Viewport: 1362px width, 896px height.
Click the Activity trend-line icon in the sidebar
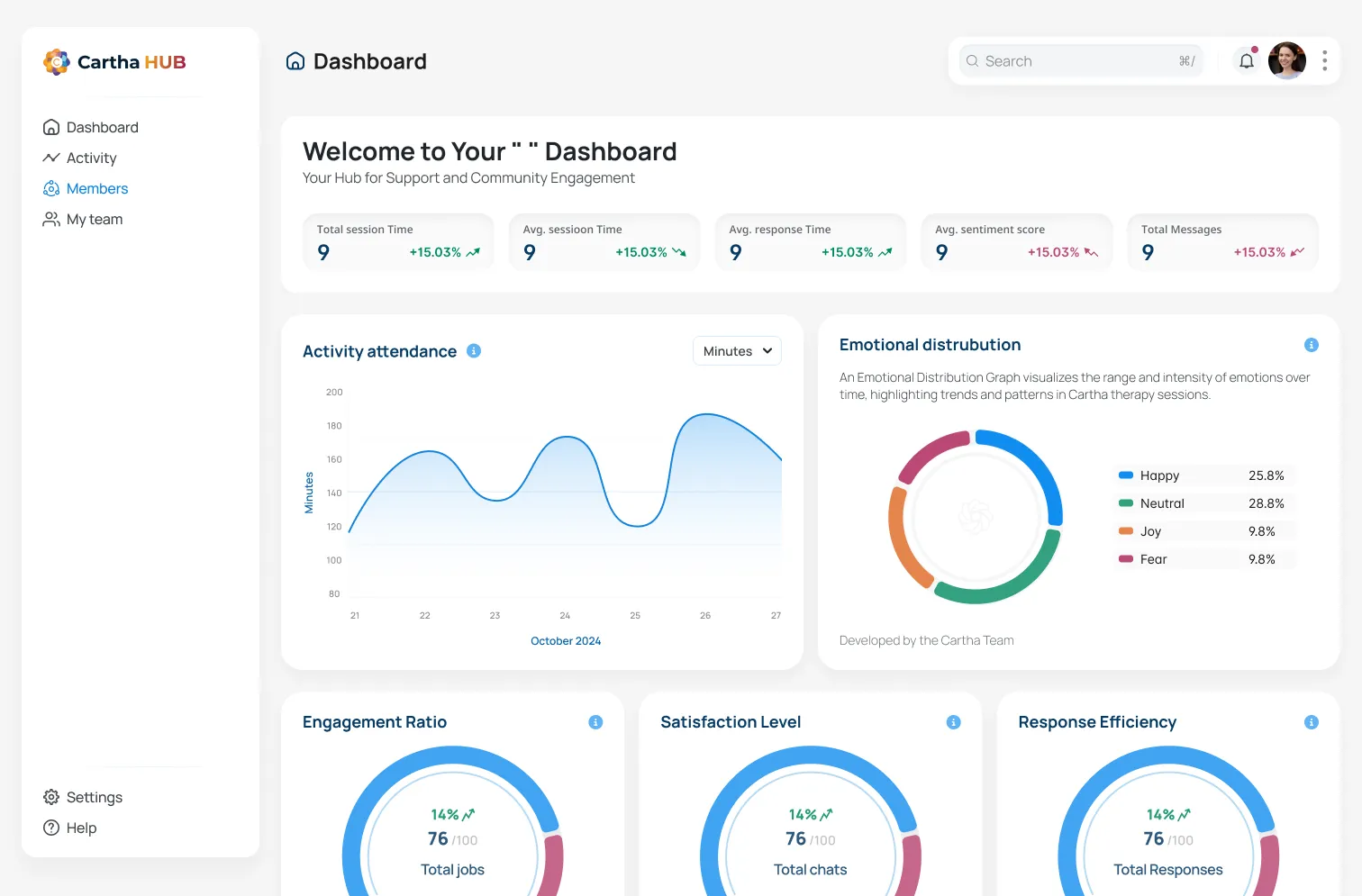(51, 158)
